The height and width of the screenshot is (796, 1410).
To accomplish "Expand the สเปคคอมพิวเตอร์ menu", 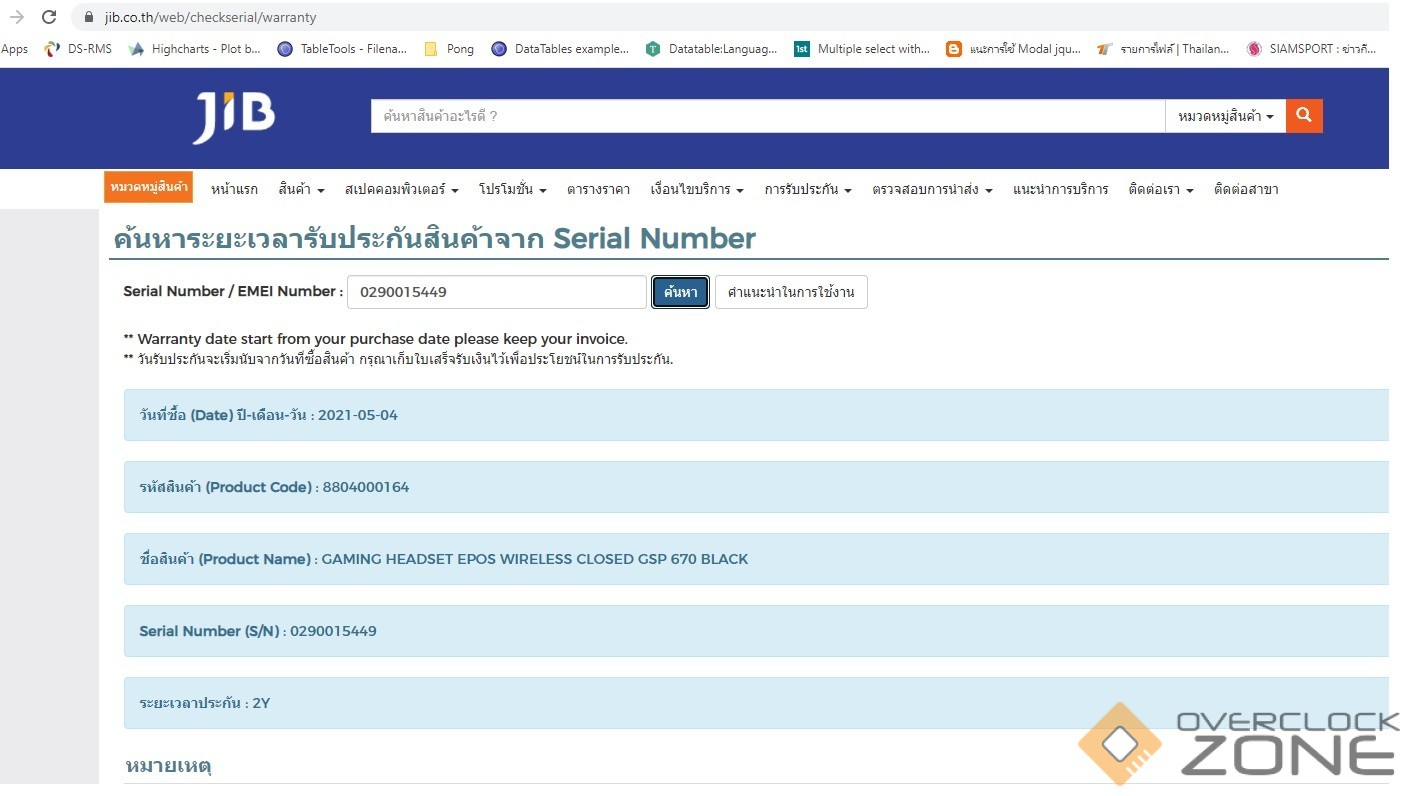I will tap(401, 189).
